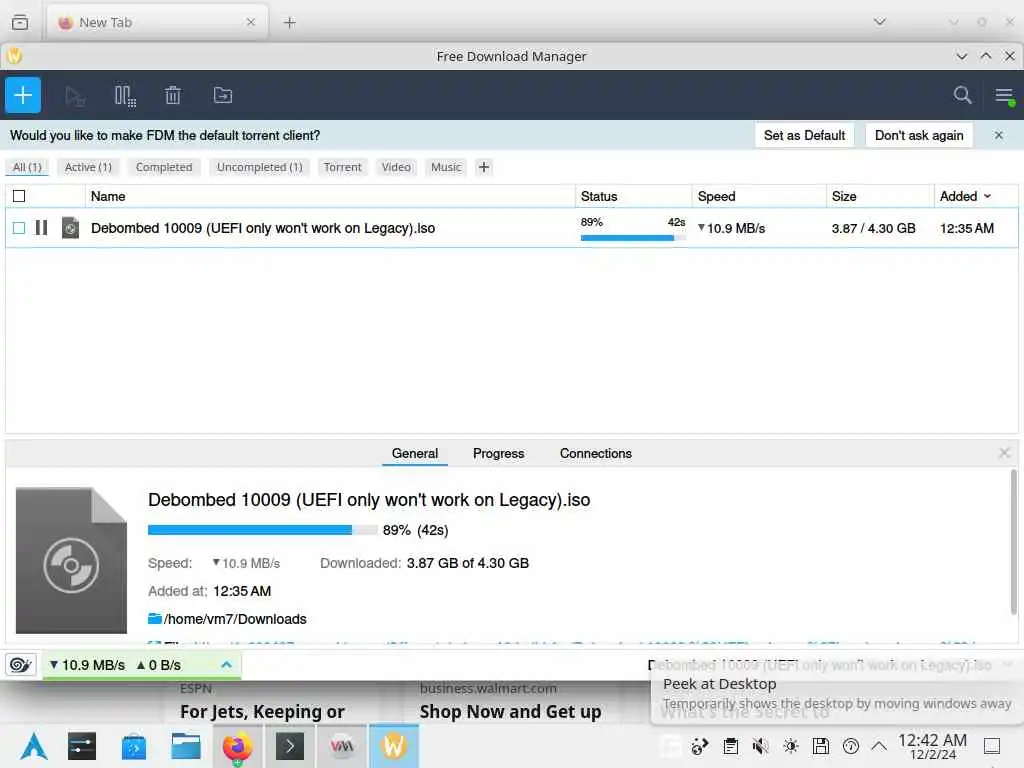This screenshot has width=1024, height=768.
Task: Open Firefox list-all-tabs chevron
Action: click(x=880, y=22)
